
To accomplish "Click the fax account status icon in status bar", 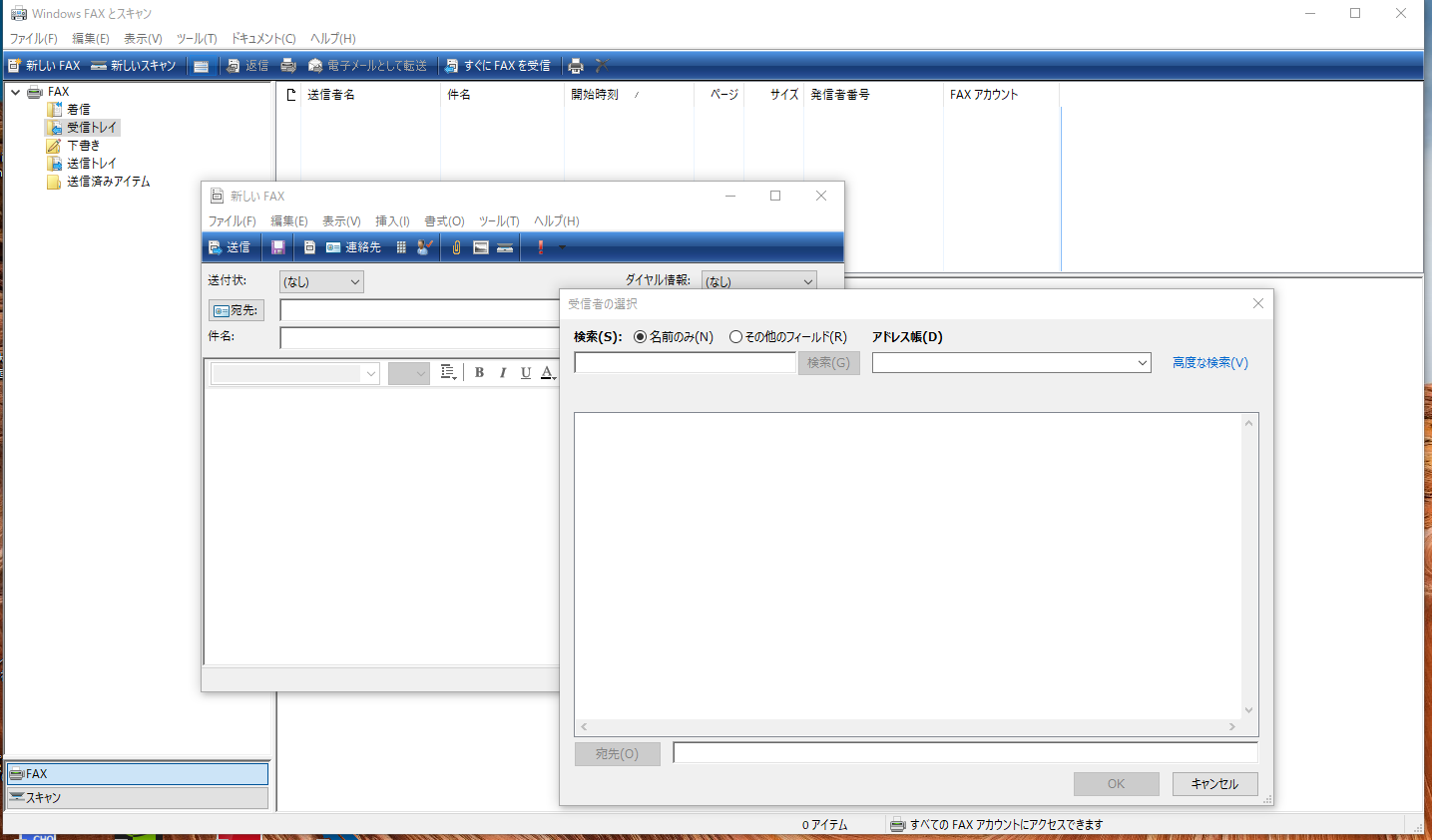I will [x=897, y=825].
